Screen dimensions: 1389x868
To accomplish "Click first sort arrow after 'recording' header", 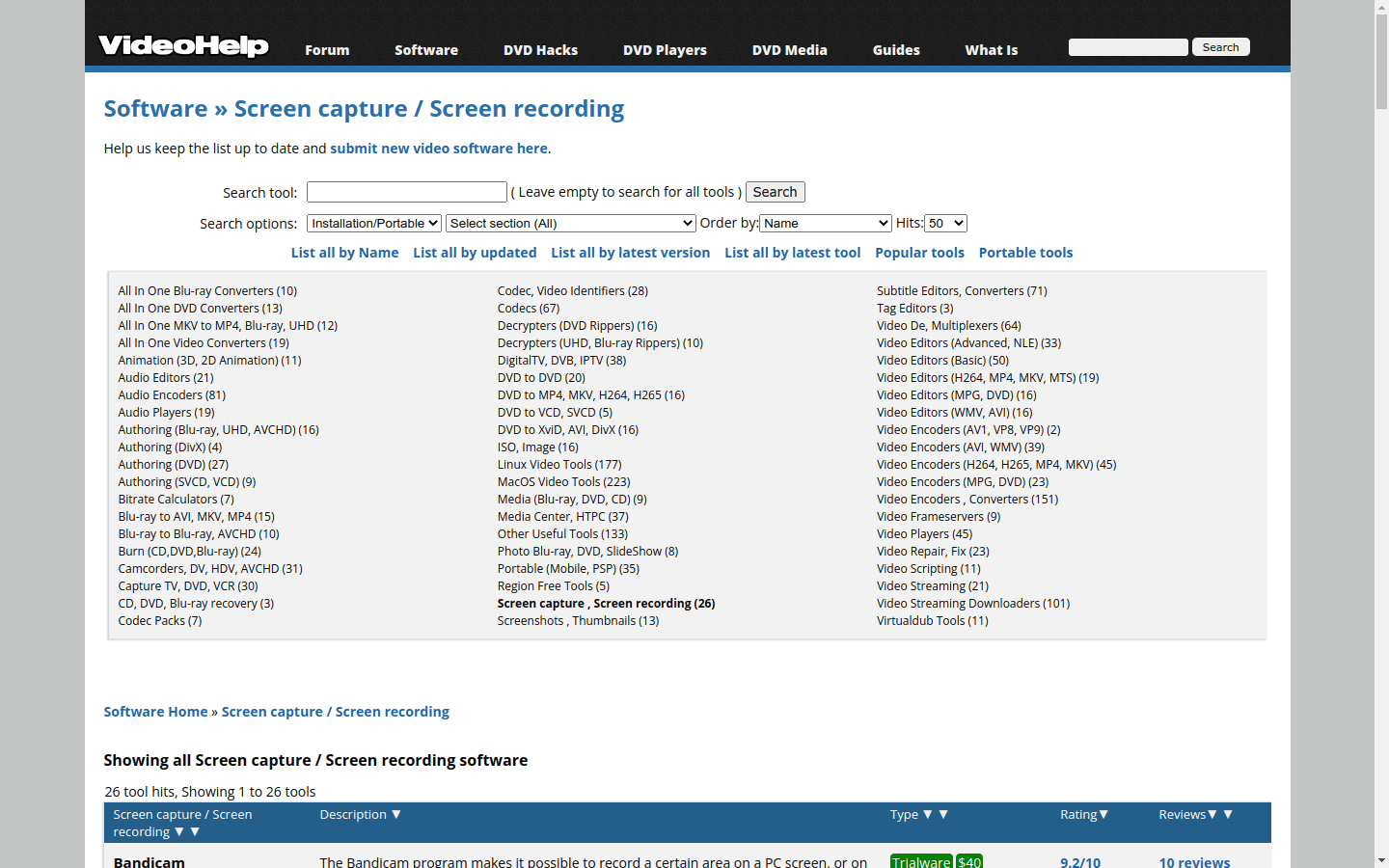I will coord(179,832).
